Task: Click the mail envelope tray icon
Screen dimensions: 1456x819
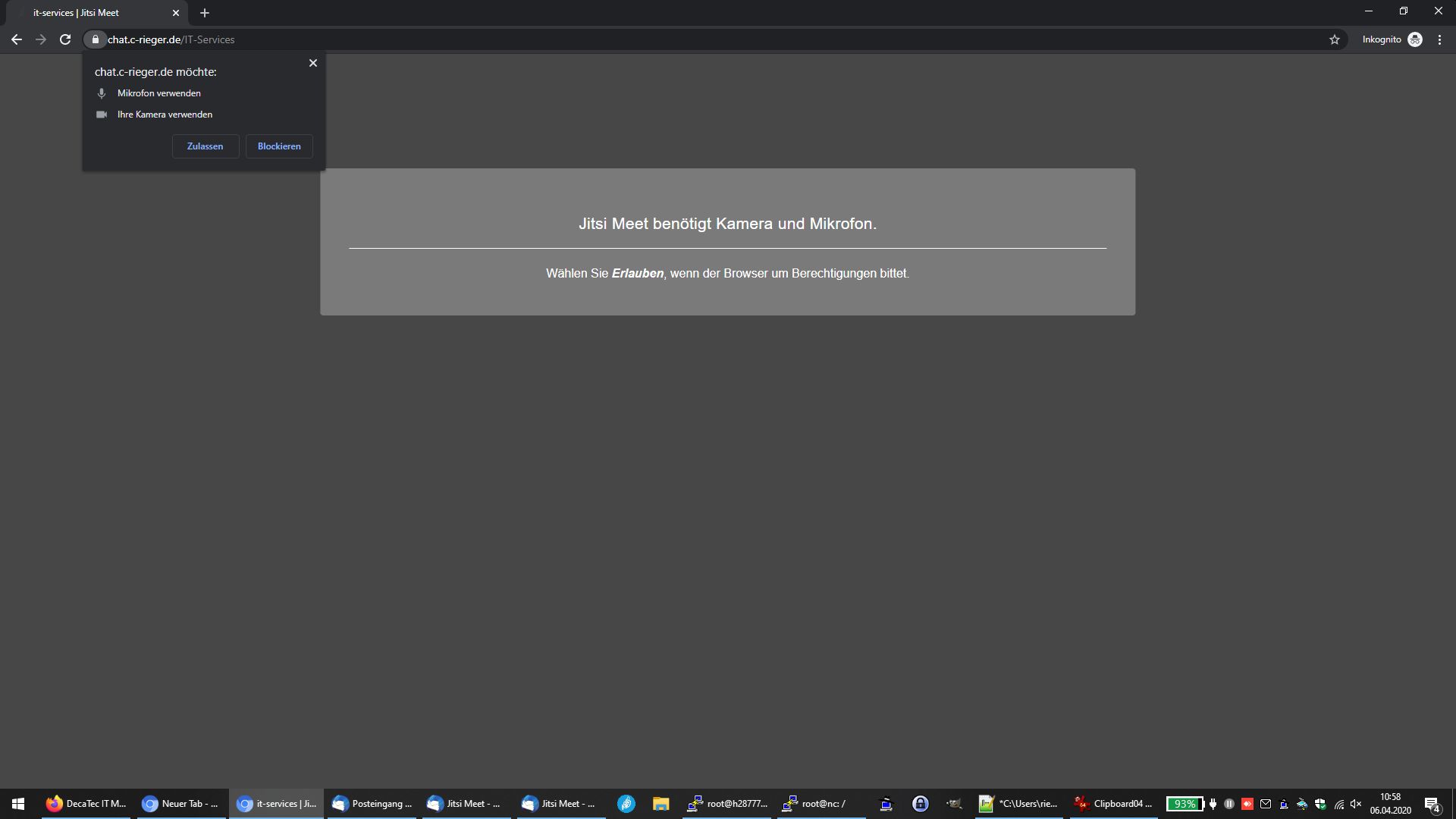Action: [x=1266, y=804]
